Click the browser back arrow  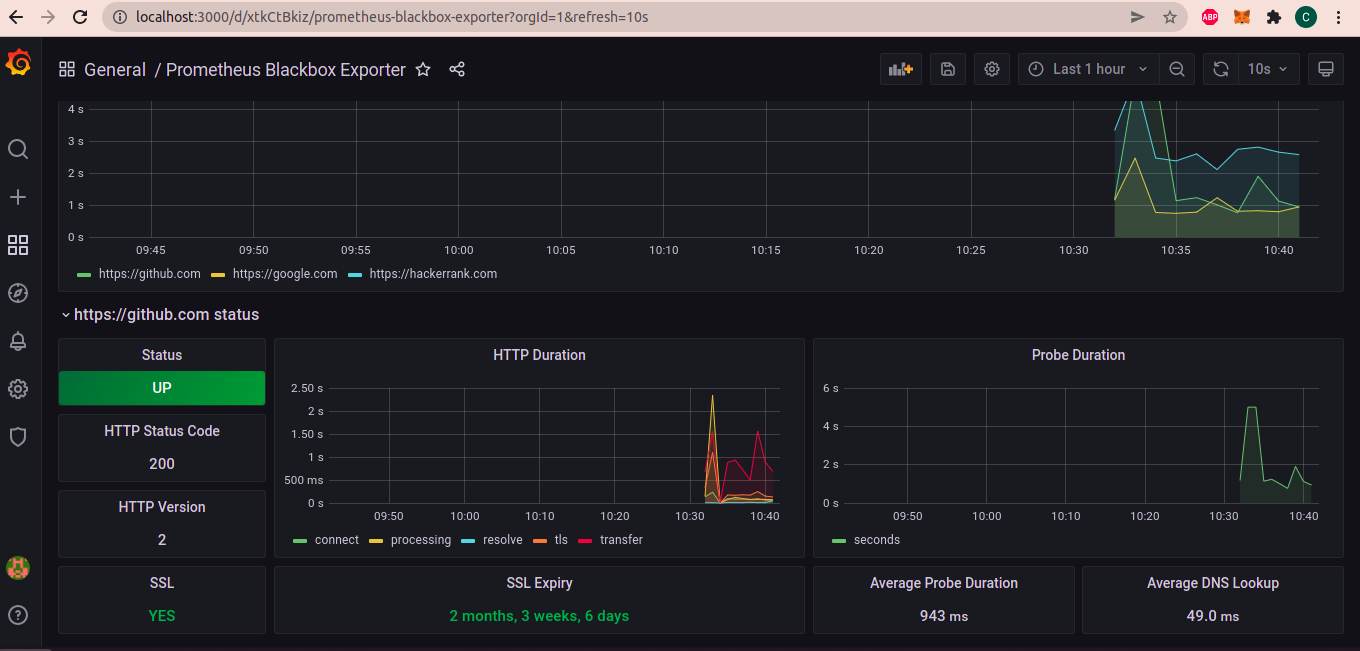tap(16, 17)
